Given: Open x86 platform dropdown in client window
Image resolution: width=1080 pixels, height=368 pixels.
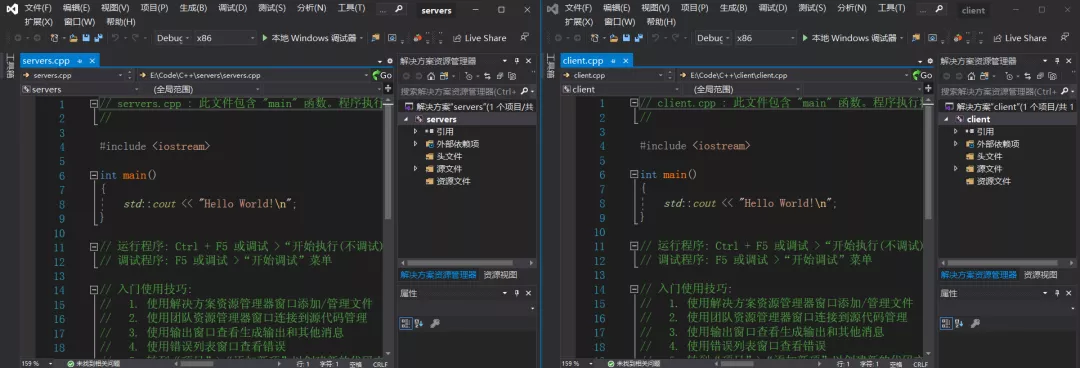Looking at the screenshot, I should click(x=765, y=38).
